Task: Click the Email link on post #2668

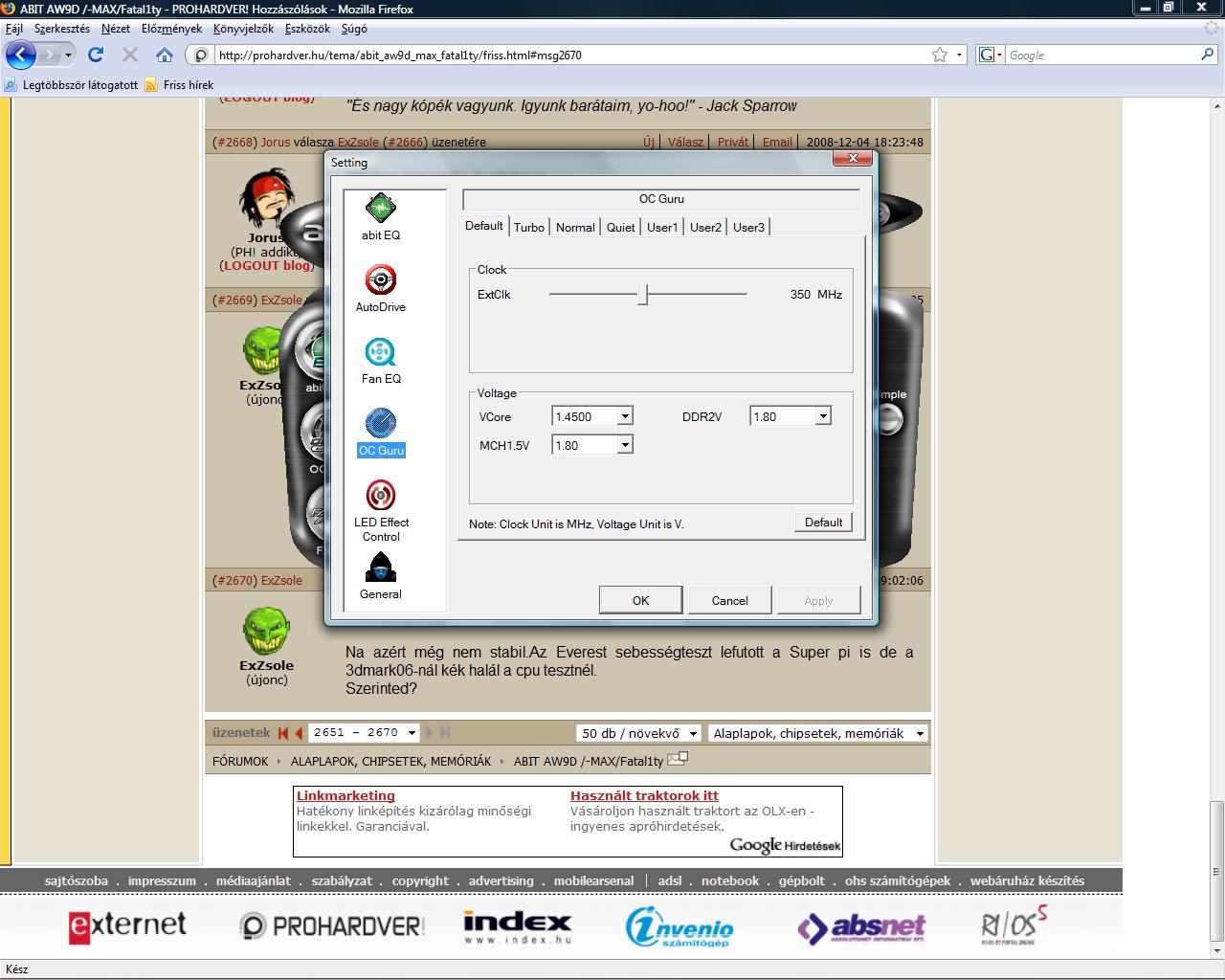Action: [x=777, y=142]
